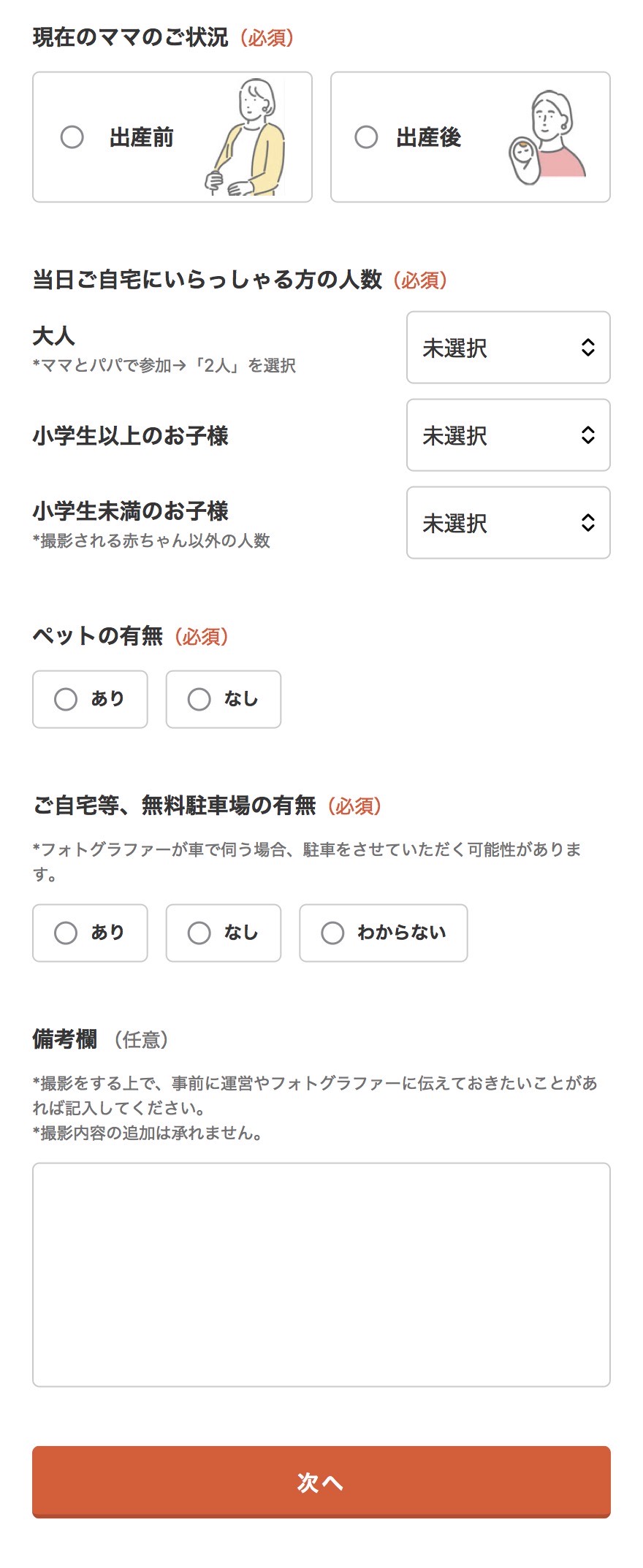Click the chevron icon on 小学生以上のお子様 selector

(589, 436)
